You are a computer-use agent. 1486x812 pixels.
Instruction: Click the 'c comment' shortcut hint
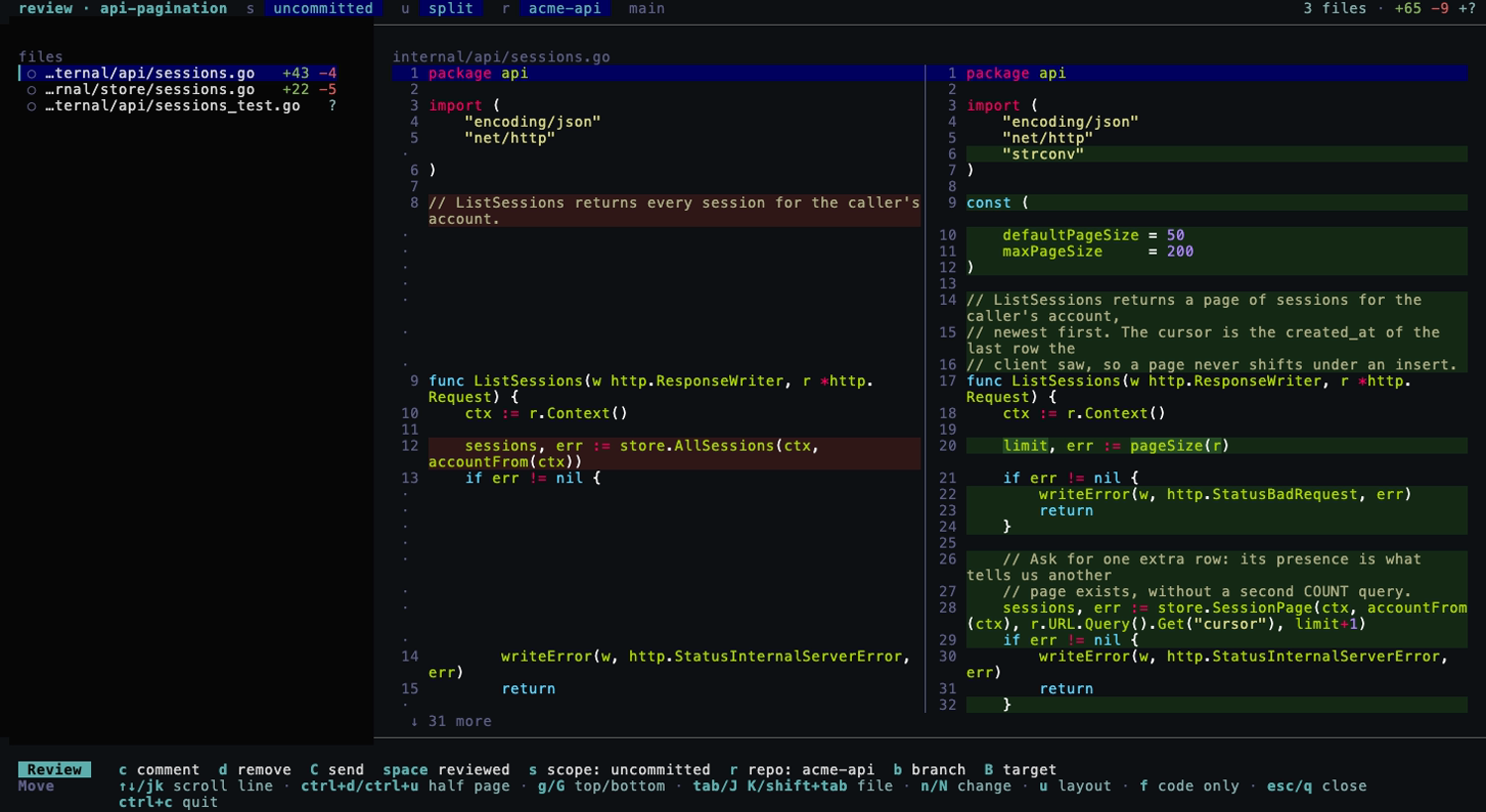[x=159, y=769]
